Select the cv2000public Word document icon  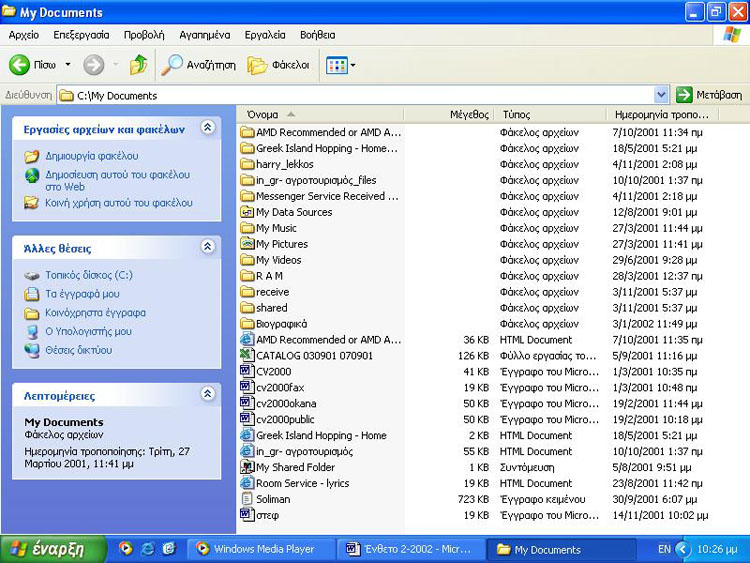coord(247,419)
